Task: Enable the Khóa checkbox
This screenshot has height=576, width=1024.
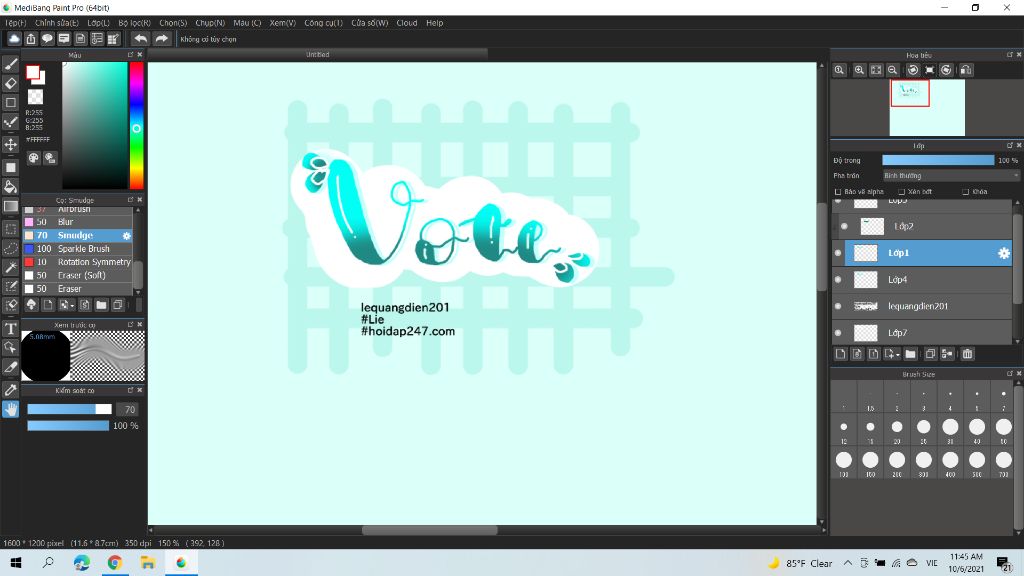Action: pyautogui.click(x=965, y=192)
